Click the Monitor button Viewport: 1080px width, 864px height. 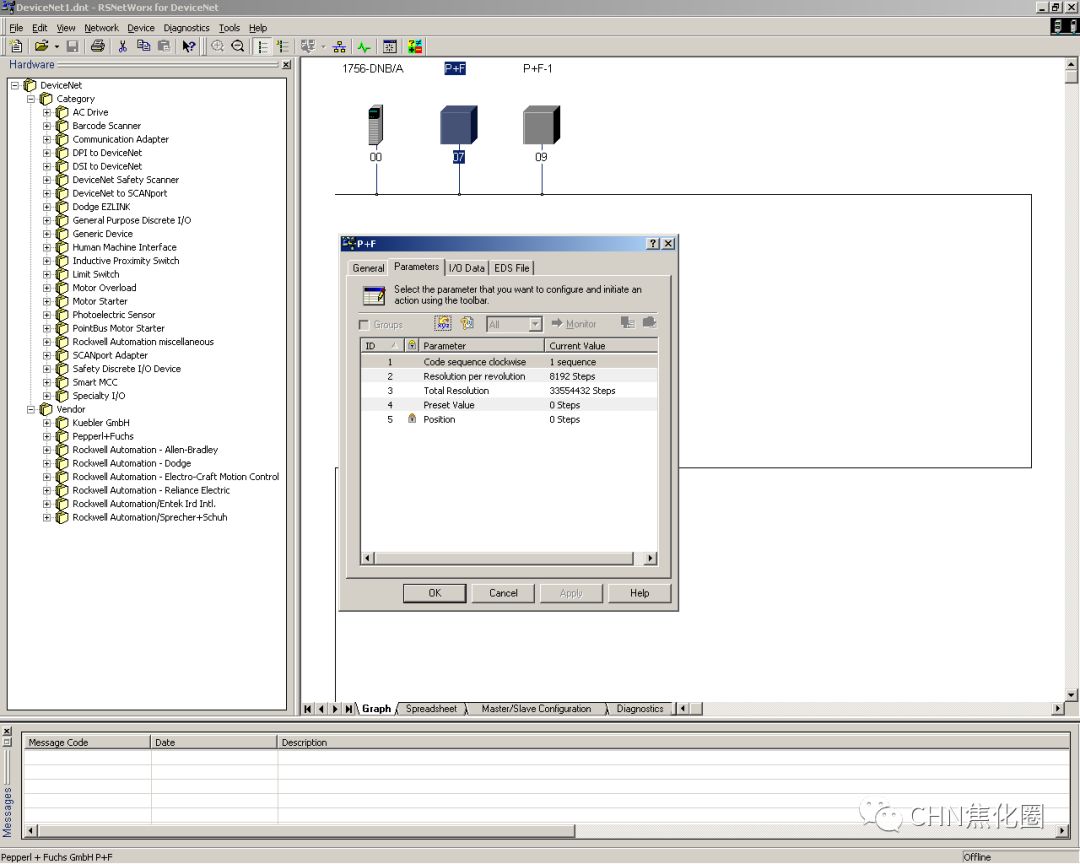(574, 324)
